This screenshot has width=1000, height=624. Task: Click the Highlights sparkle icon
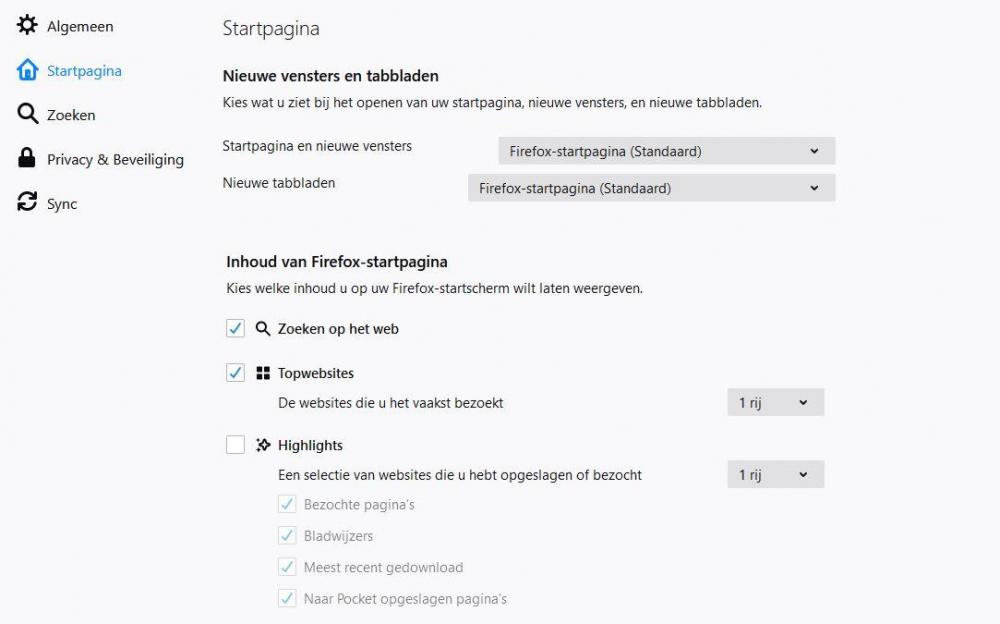263,445
